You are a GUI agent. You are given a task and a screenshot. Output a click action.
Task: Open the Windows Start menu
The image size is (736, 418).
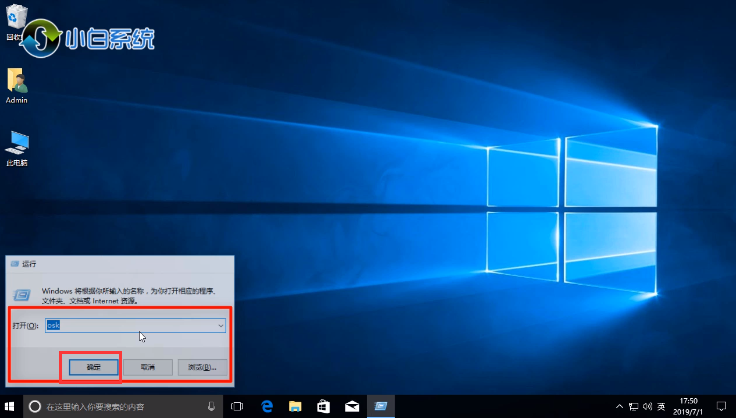(9, 407)
